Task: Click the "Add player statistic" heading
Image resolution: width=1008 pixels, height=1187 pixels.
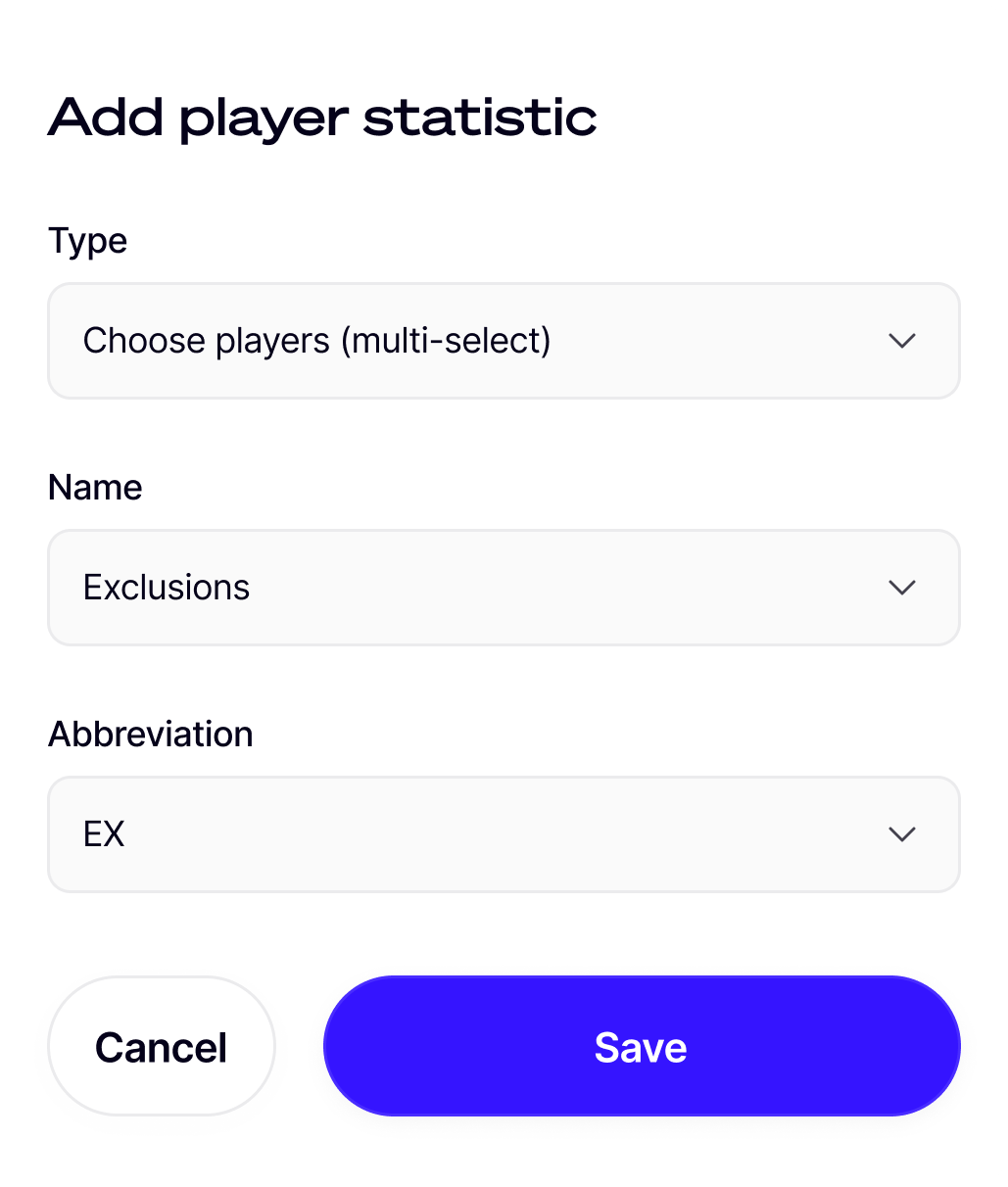Action: (322, 118)
